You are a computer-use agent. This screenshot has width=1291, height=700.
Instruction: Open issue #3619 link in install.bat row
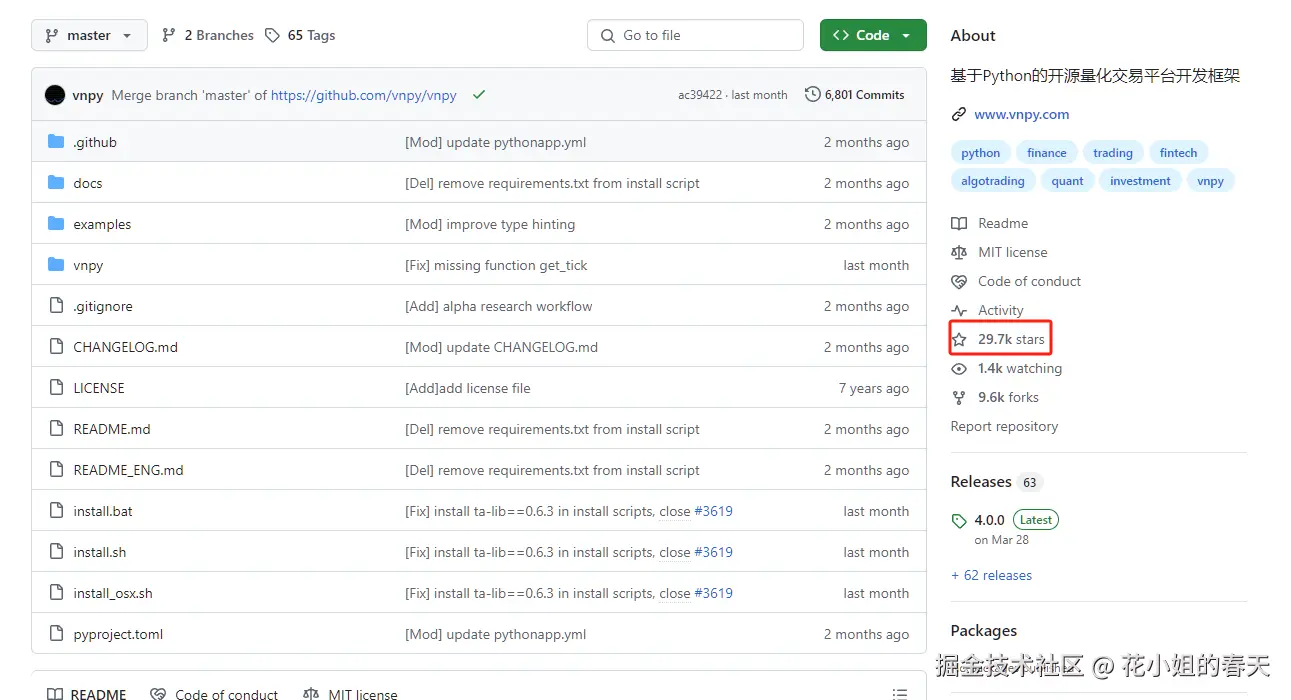(713, 511)
